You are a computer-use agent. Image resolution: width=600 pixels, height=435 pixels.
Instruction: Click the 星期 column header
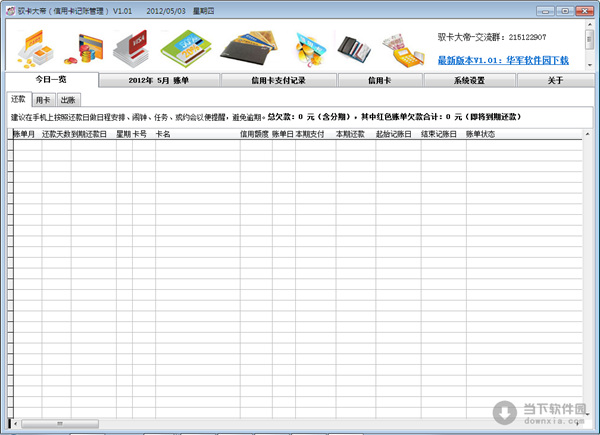pos(124,134)
